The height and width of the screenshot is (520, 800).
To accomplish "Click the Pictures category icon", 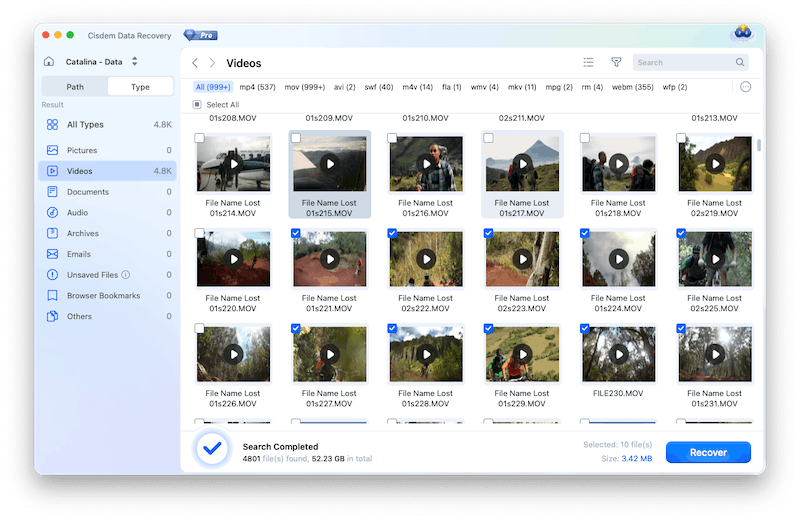I will (x=52, y=150).
